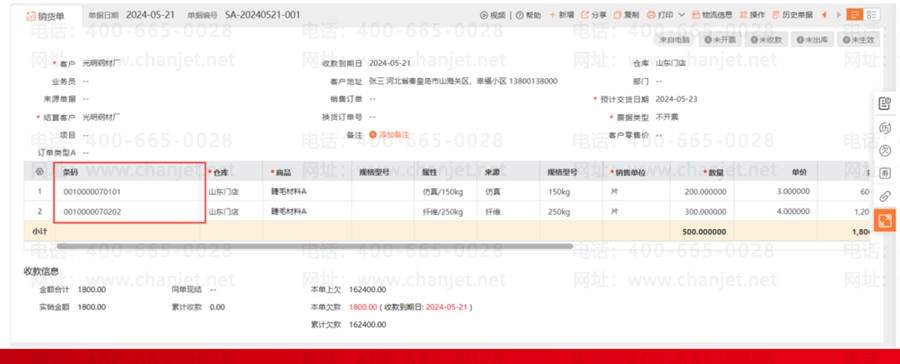Click the 物流信息 logistics info menu item
900x364 pixels.
point(712,15)
